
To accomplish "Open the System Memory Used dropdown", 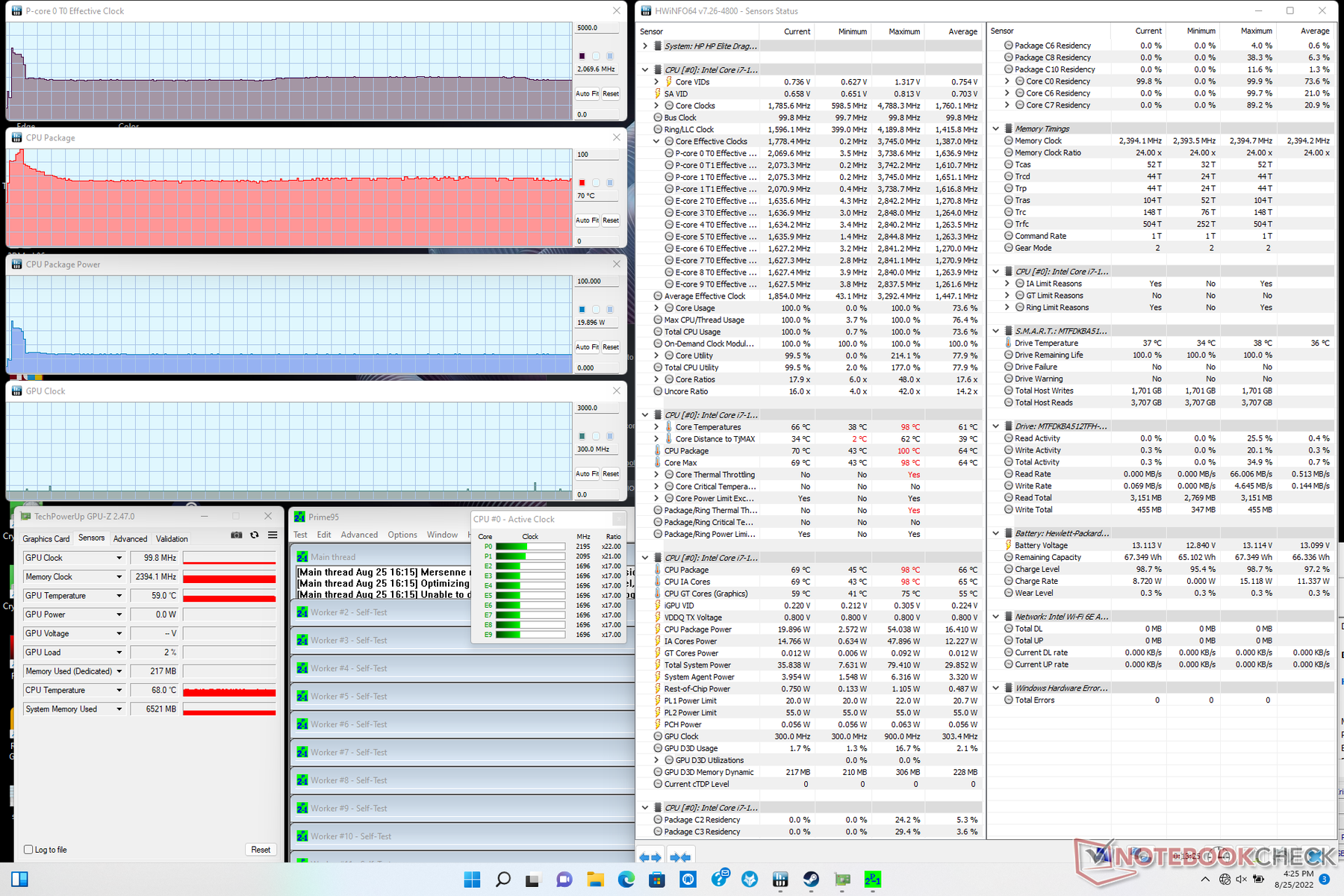I will coord(119,709).
